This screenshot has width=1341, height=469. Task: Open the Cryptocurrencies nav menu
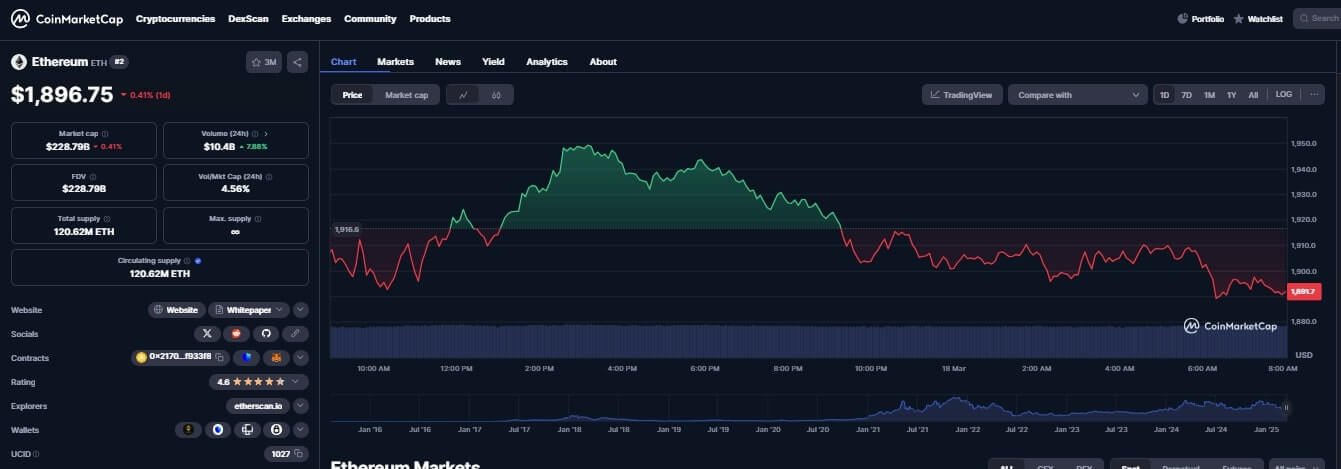click(175, 19)
